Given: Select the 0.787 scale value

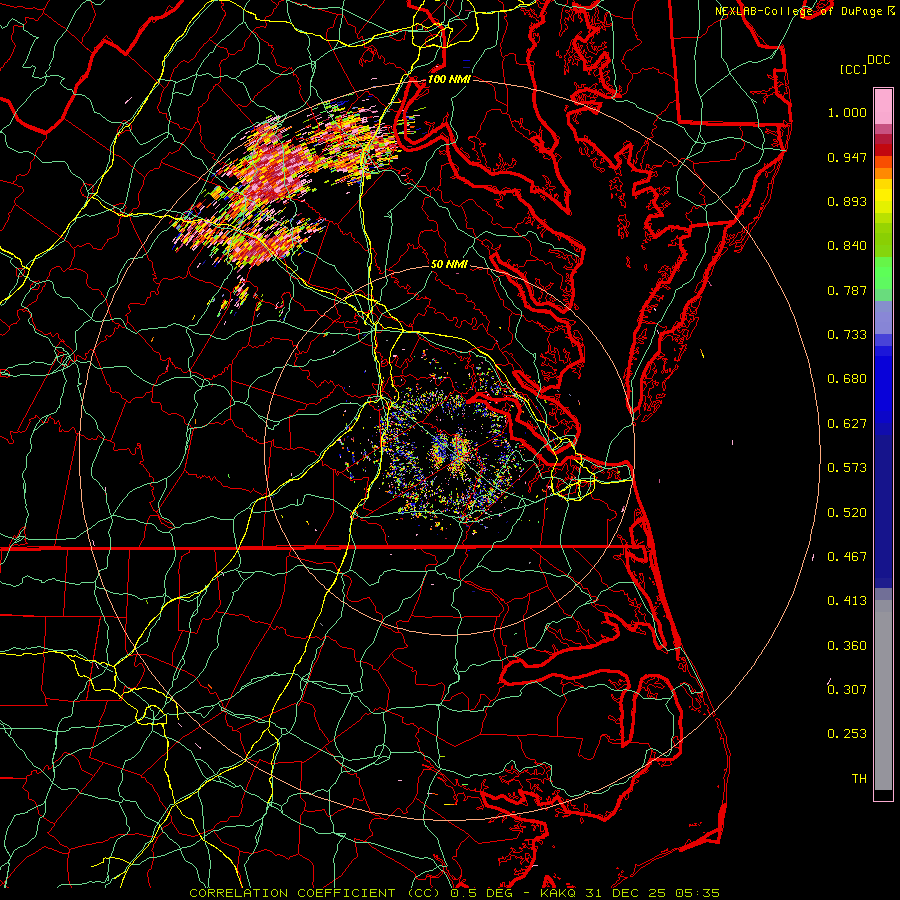Looking at the screenshot, I should (x=847, y=290).
